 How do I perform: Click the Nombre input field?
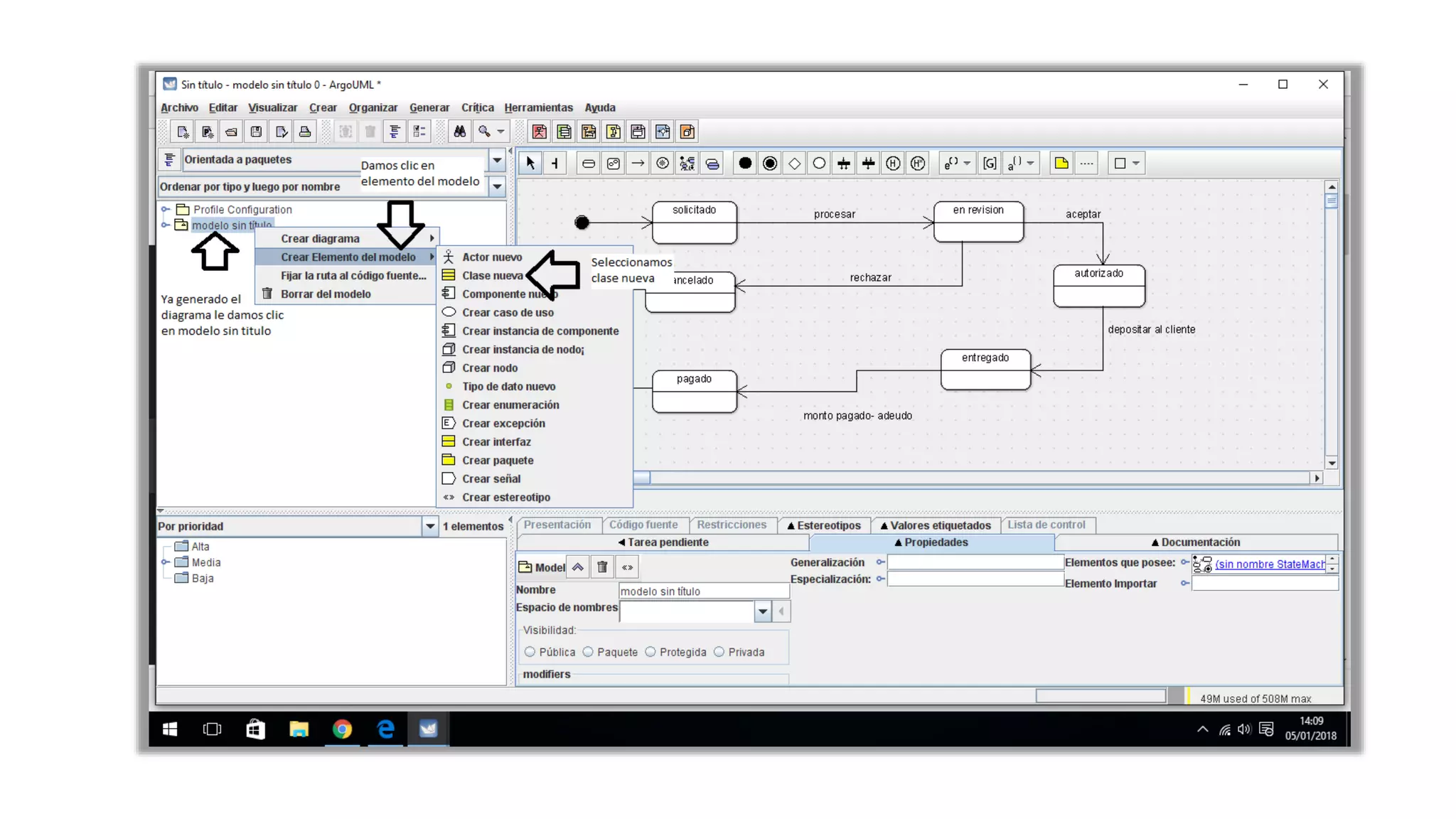pos(703,591)
